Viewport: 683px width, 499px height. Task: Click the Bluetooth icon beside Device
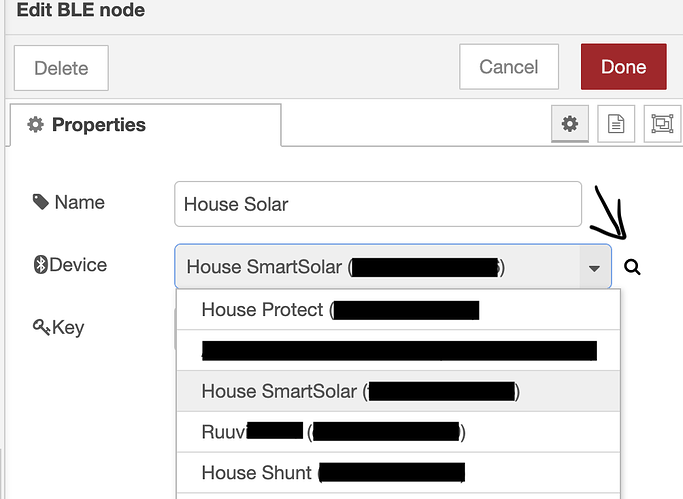(41, 265)
